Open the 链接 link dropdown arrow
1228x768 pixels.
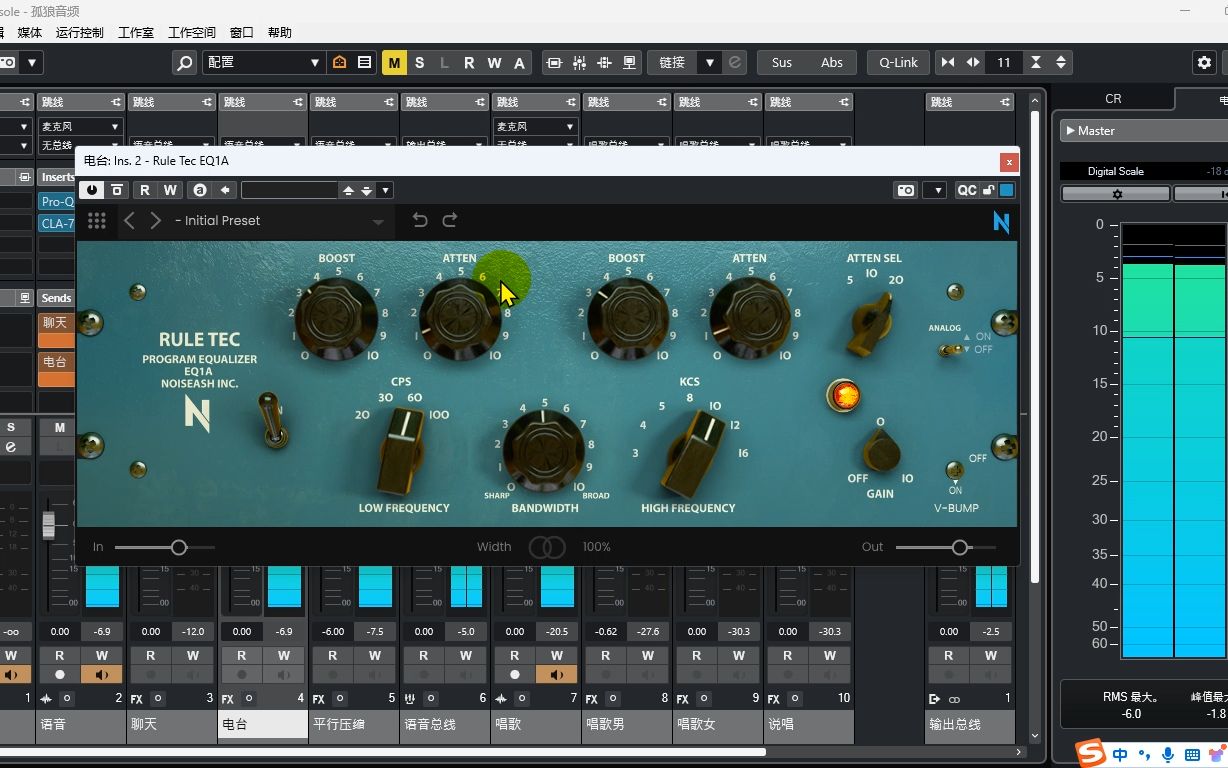point(710,62)
